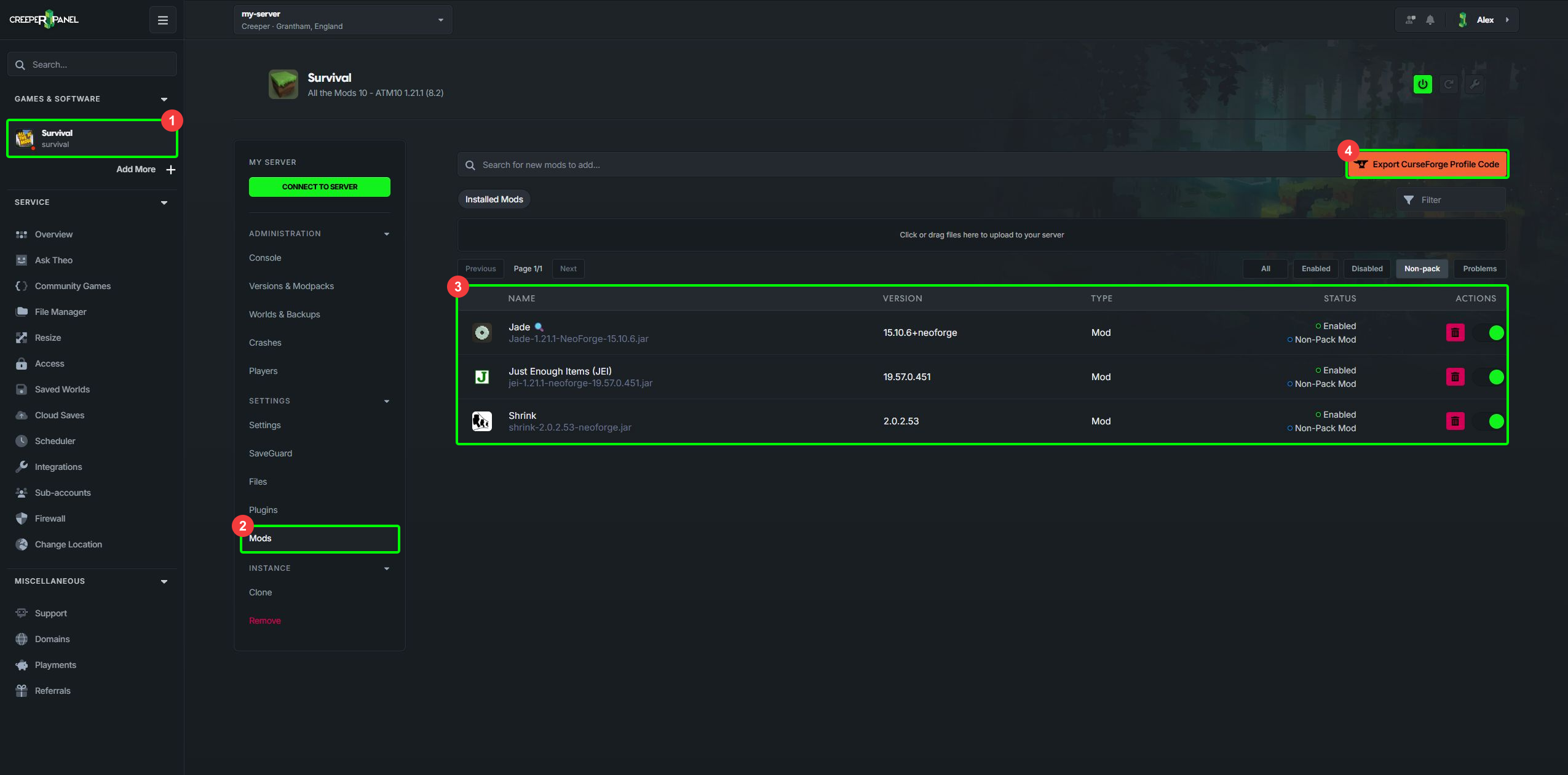1568x775 pixels.
Task: Select the Non-pack filter tab
Action: tap(1422, 269)
